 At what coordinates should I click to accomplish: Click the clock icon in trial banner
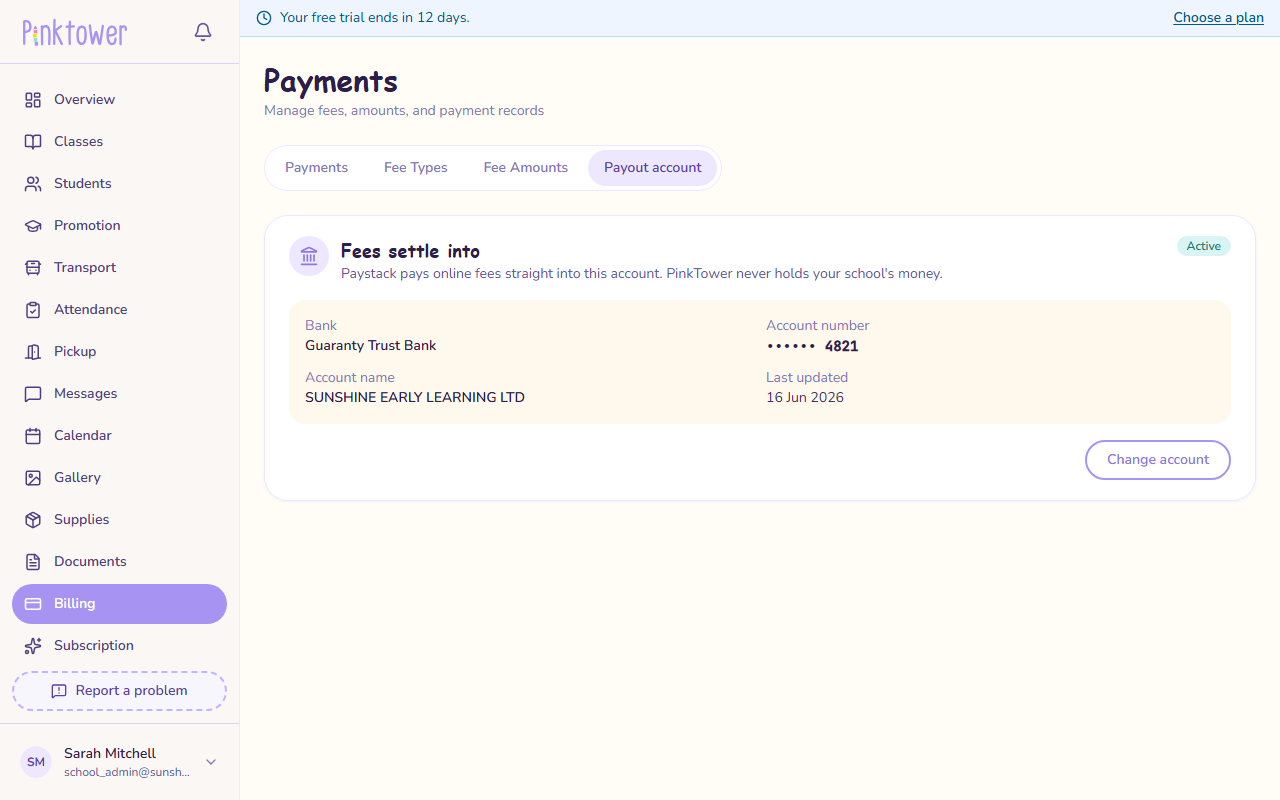[264, 18]
